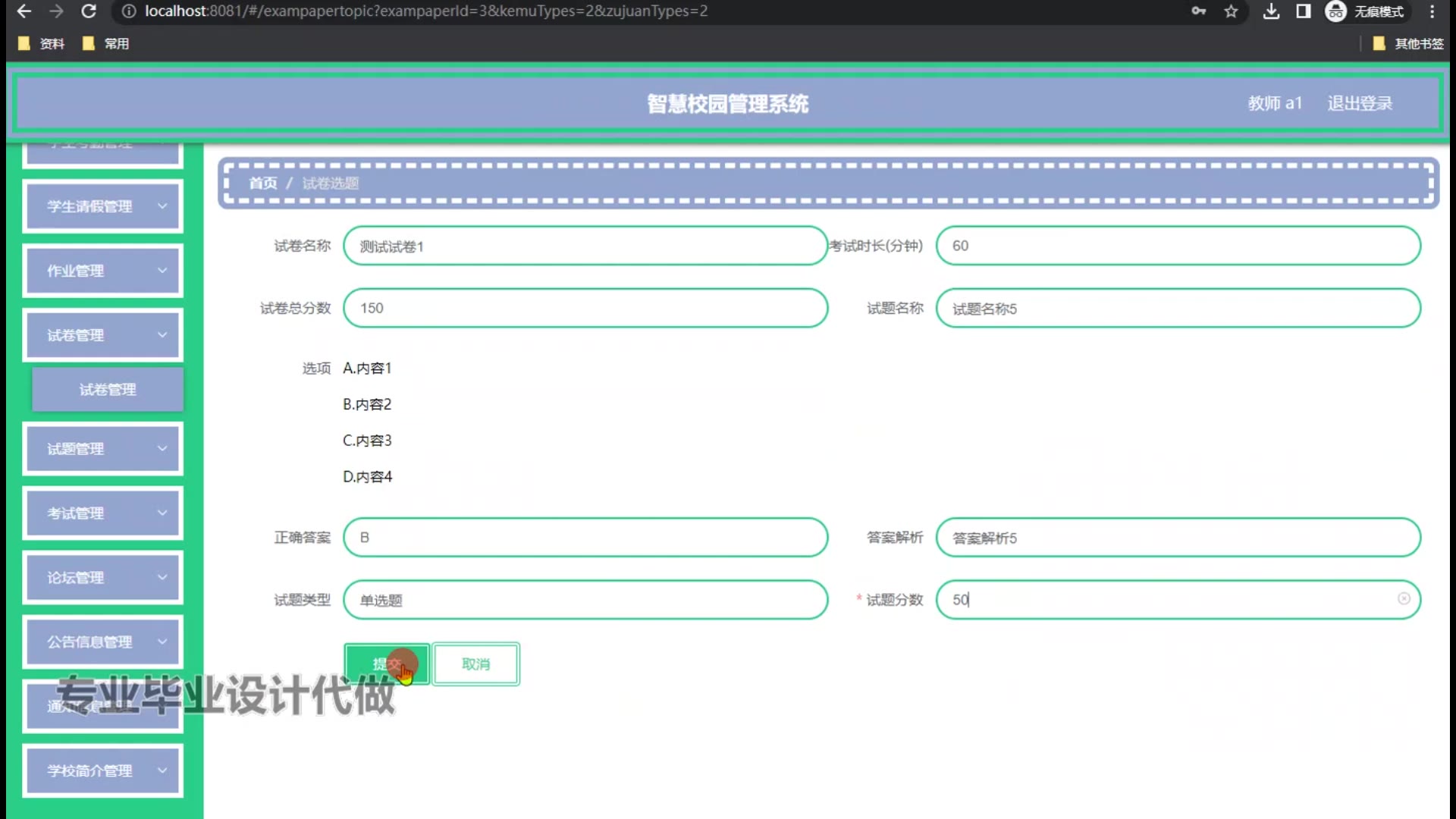Click the green 提交 button
1456x819 pixels.
click(x=386, y=664)
